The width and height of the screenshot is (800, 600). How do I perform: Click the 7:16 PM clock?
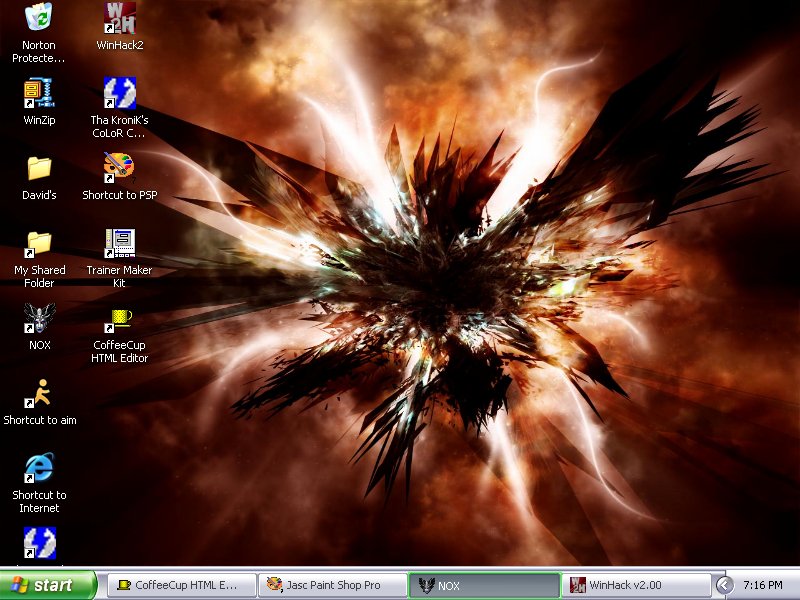[762, 585]
